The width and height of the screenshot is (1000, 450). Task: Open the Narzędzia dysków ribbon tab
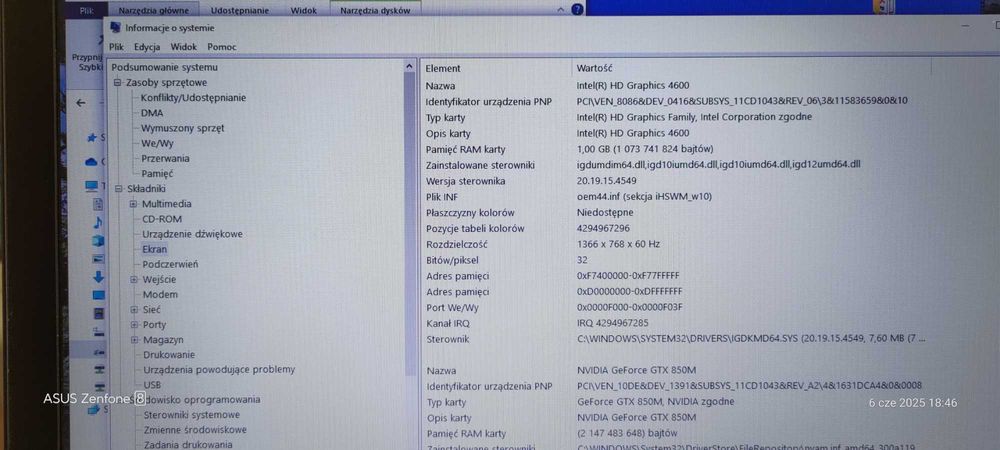tap(375, 11)
